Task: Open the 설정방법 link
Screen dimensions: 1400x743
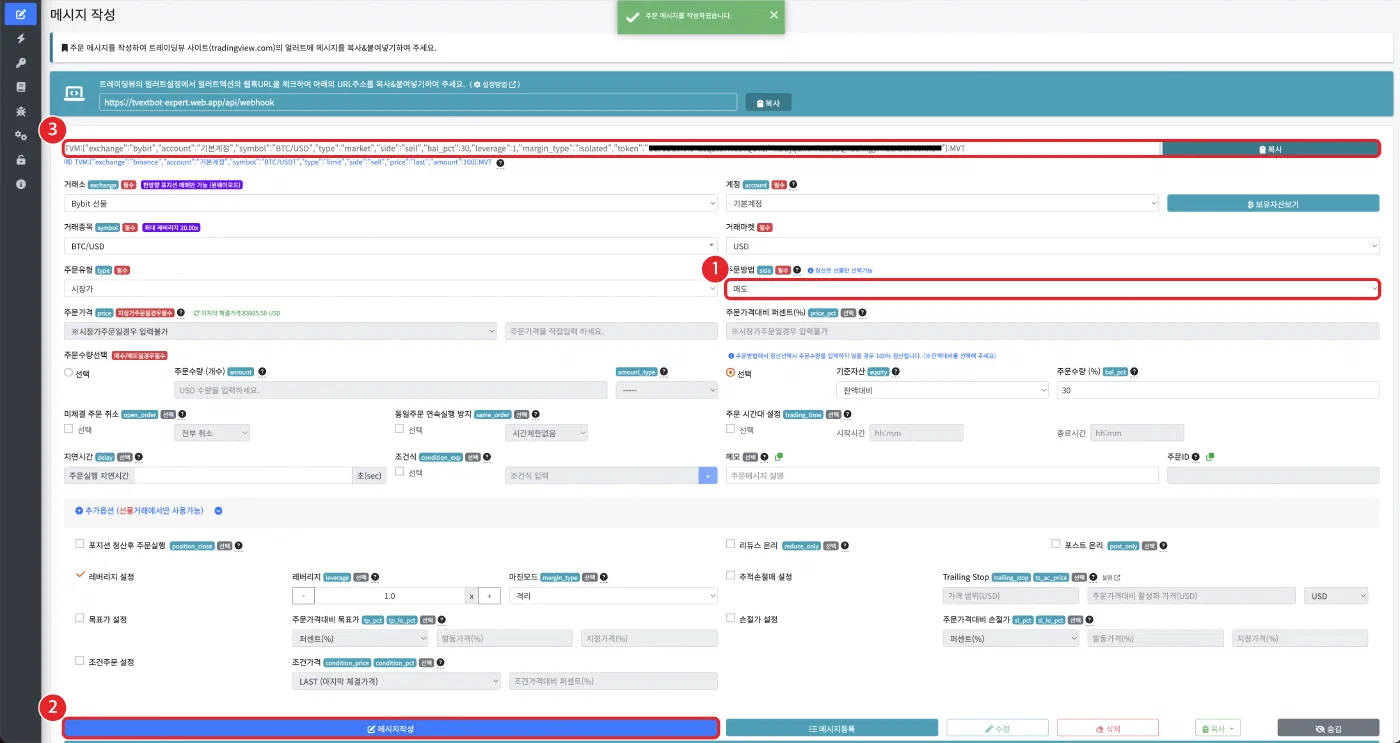Action: click(495, 85)
